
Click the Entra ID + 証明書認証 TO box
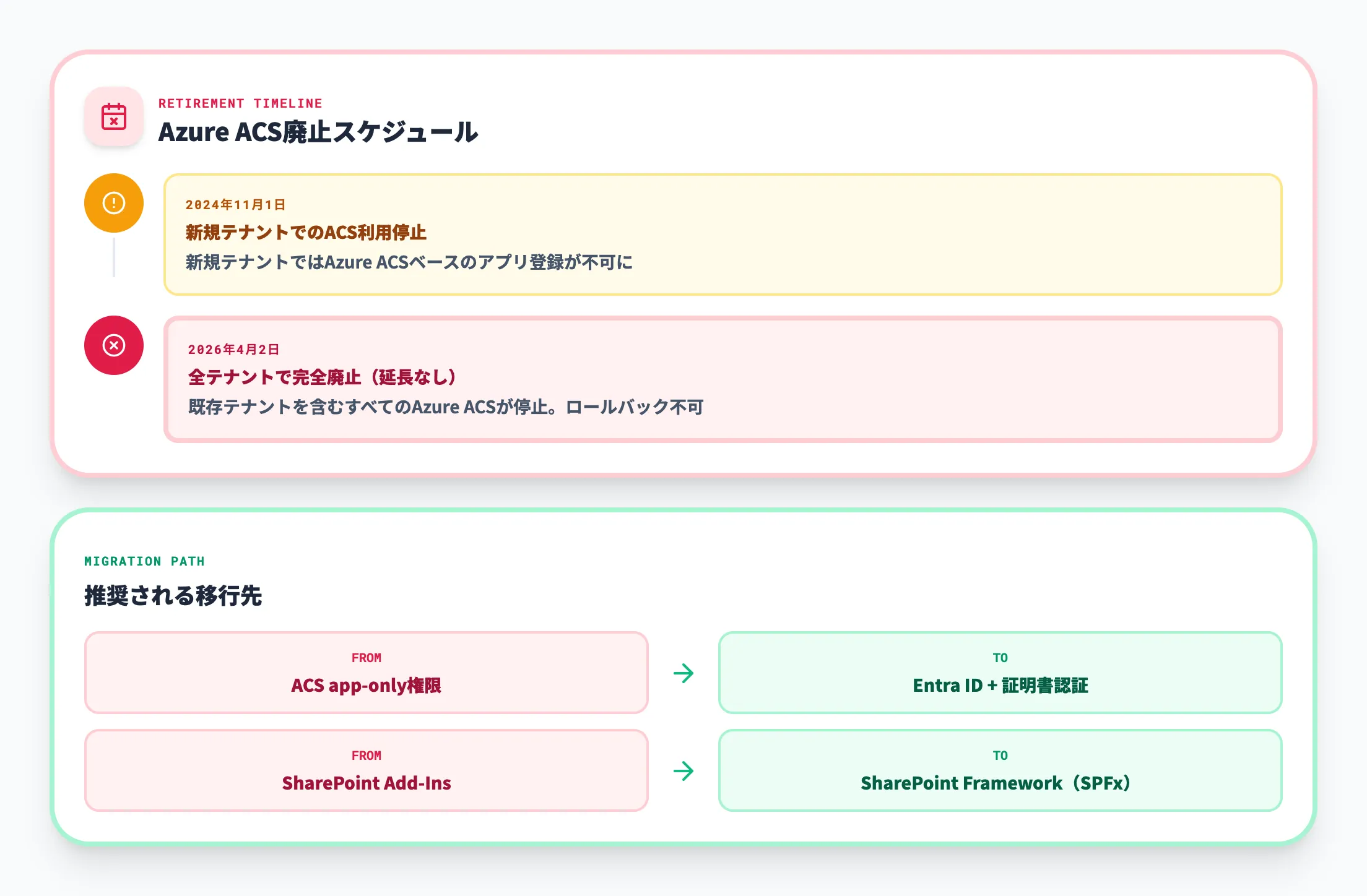point(1002,673)
